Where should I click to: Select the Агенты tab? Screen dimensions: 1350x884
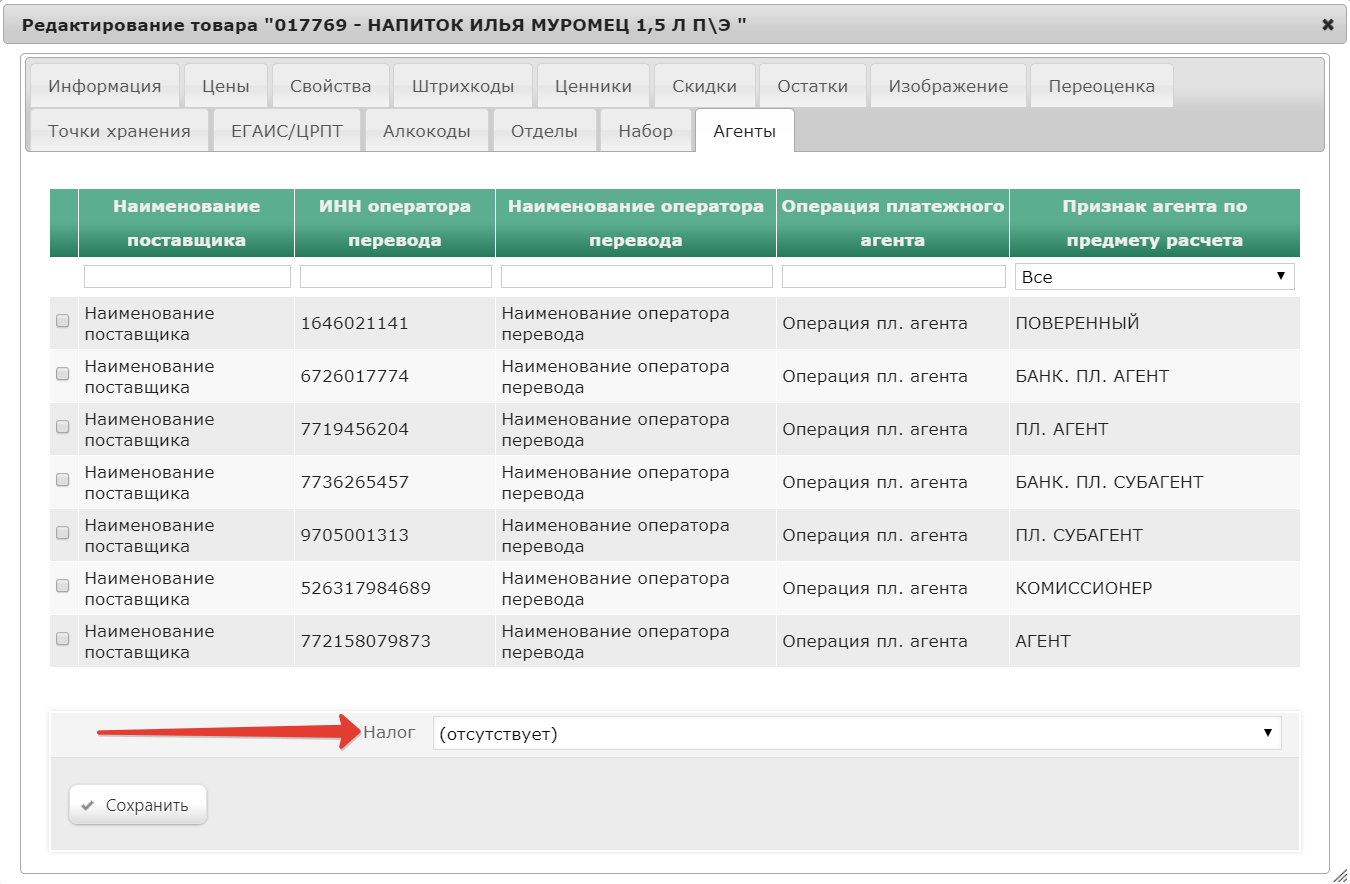point(745,131)
